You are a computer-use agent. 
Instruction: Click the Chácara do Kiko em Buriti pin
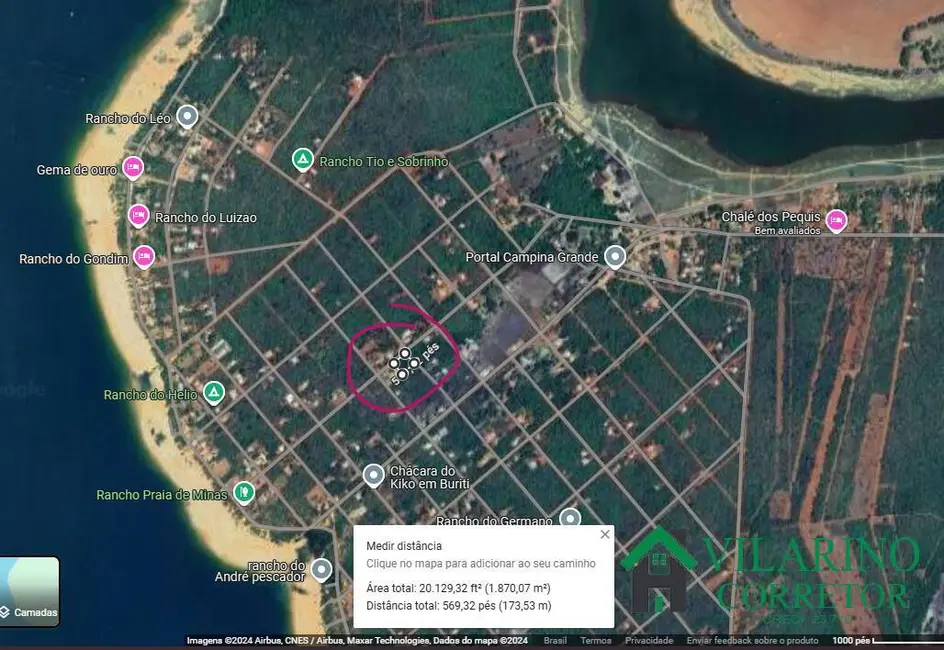[373, 475]
